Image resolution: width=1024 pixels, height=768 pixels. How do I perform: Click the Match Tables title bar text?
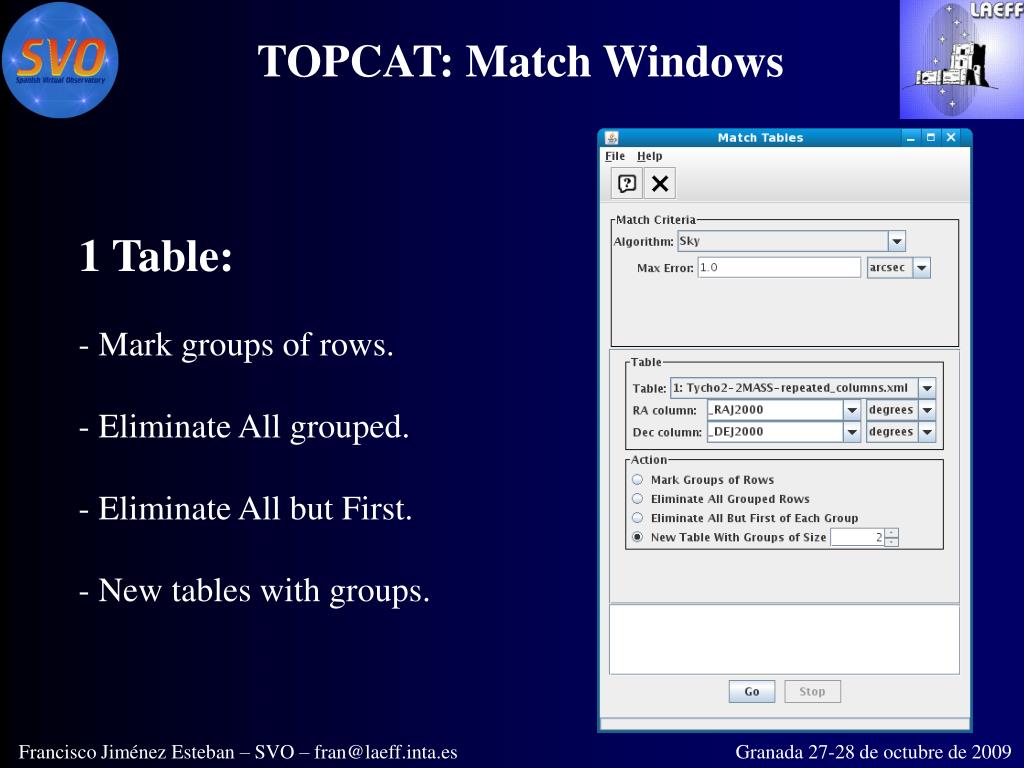click(x=760, y=138)
